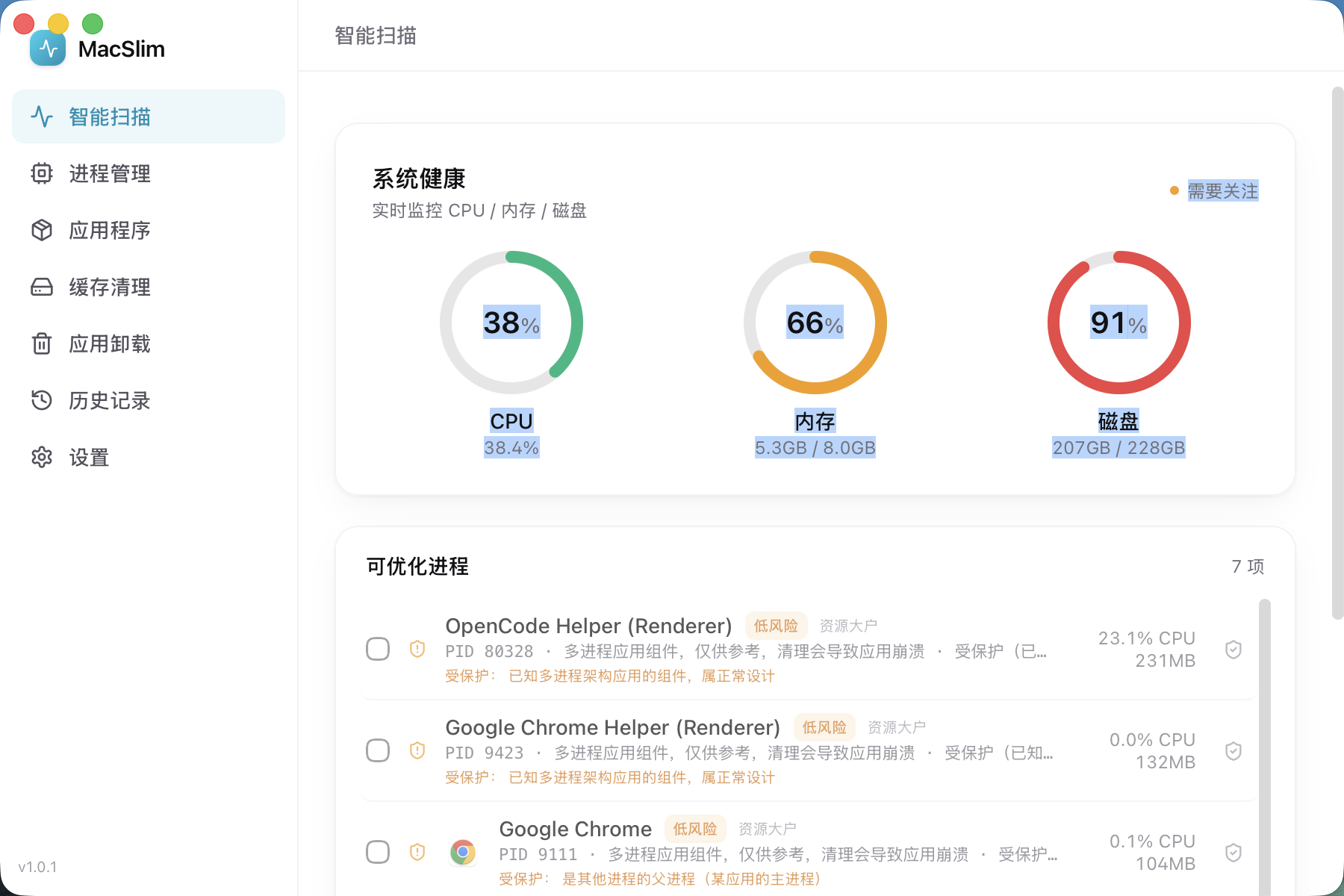This screenshot has width=1344, height=896.
Task: Click the 7 项 count label
Action: pyautogui.click(x=1248, y=567)
